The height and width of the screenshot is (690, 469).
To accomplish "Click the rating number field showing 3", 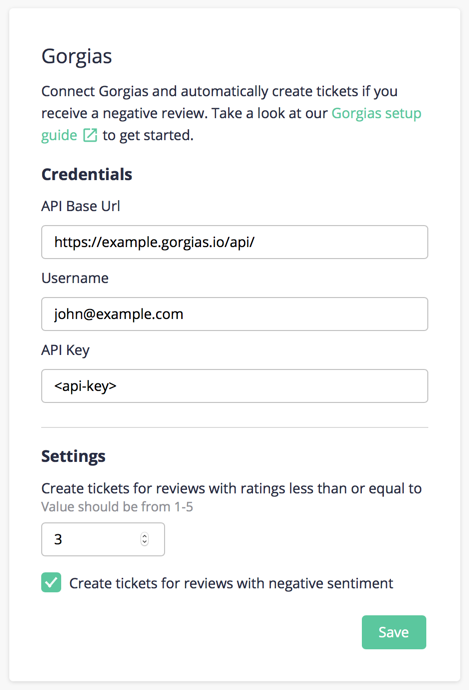I will click(103, 539).
